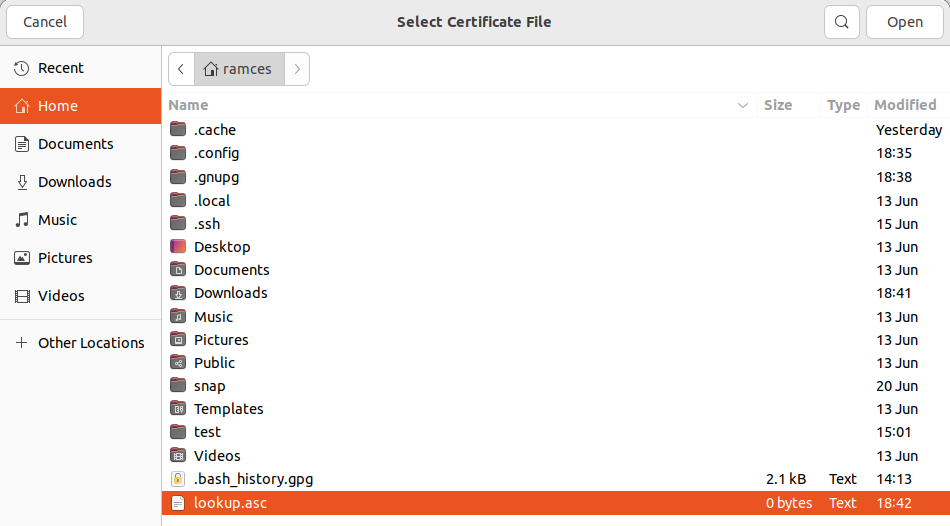
Task: Click the 15 Jun modified date
Action: [x=897, y=224]
